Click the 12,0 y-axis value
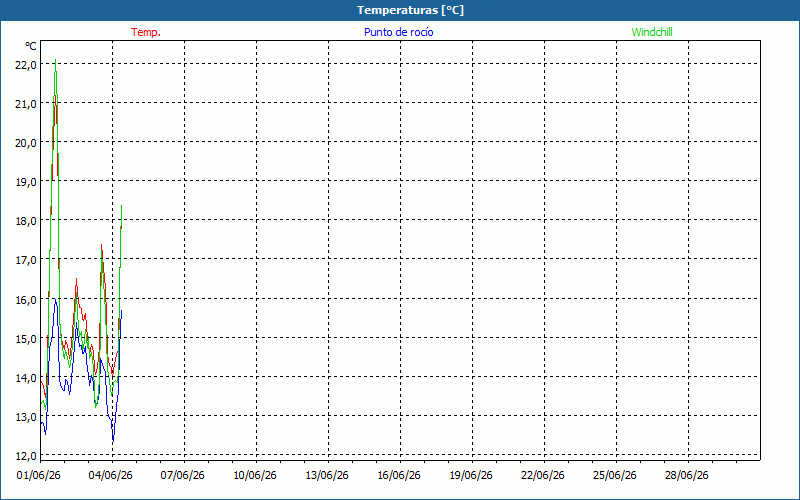The image size is (800, 500). 26,456
